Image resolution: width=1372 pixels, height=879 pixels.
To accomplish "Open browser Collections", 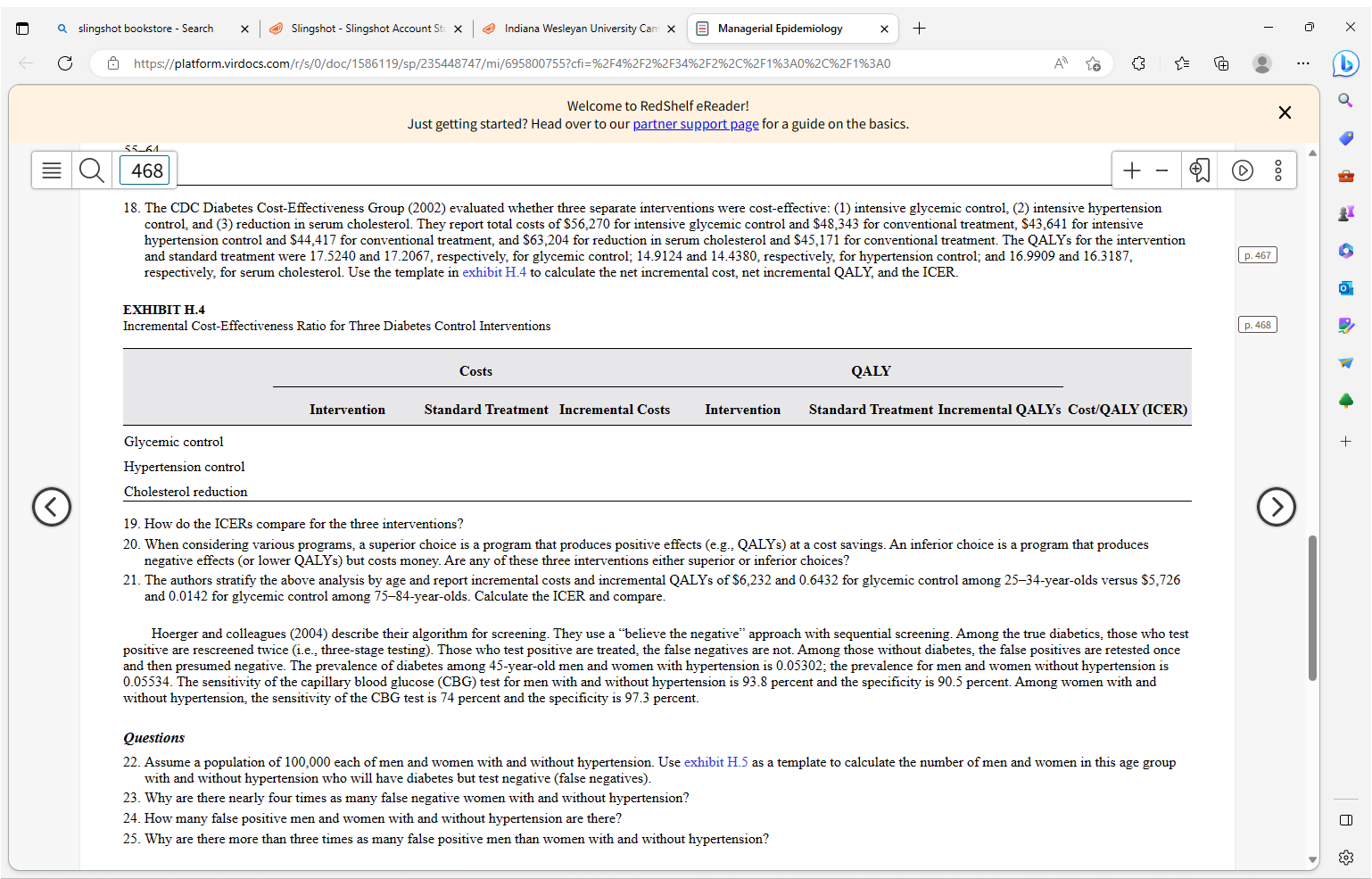I will point(1221,63).
